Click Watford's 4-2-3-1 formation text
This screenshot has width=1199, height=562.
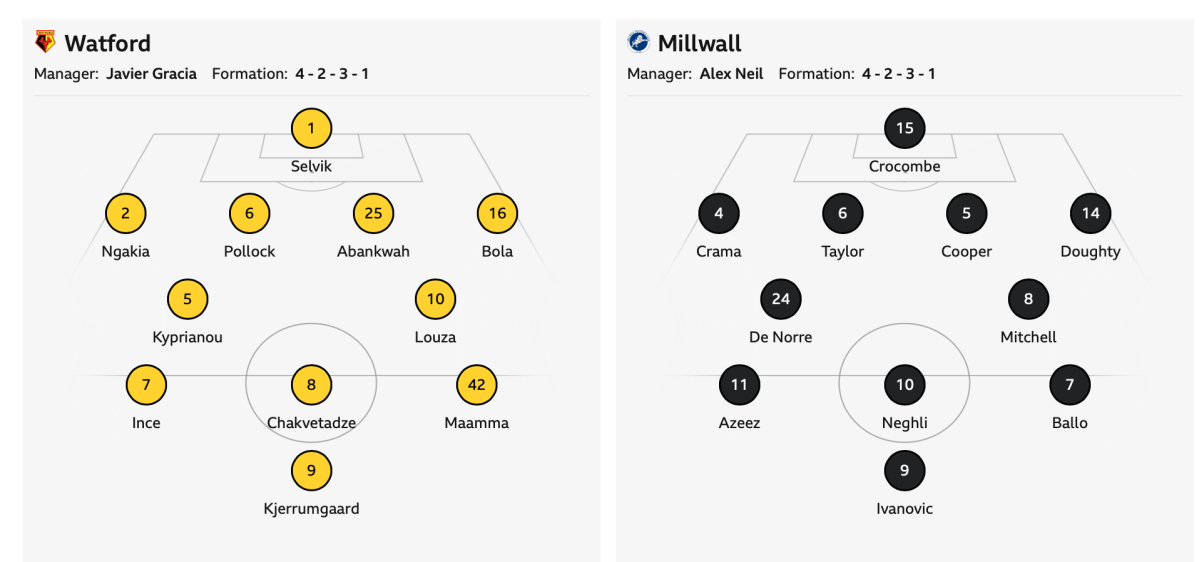(332, 74)
